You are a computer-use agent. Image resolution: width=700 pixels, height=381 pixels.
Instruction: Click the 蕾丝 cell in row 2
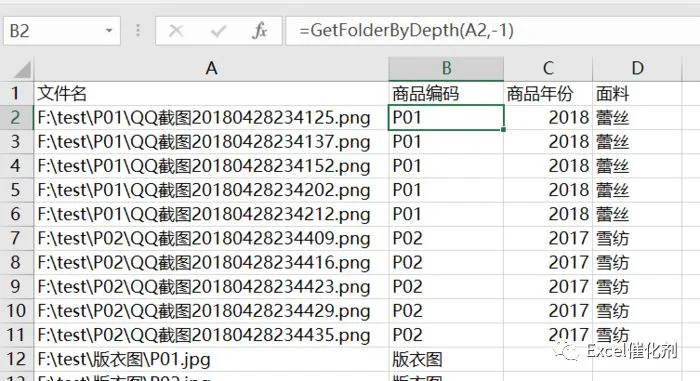click(637, 117)
